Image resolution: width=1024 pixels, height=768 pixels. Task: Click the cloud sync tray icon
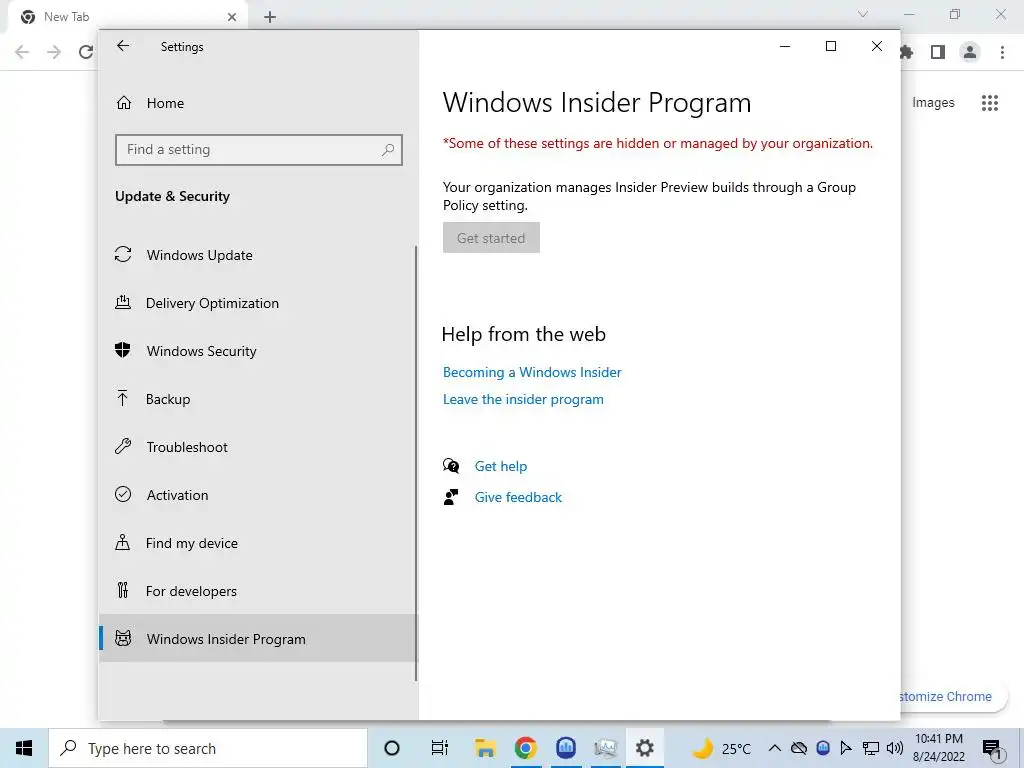pyautogui.click(x=799, y=748)
